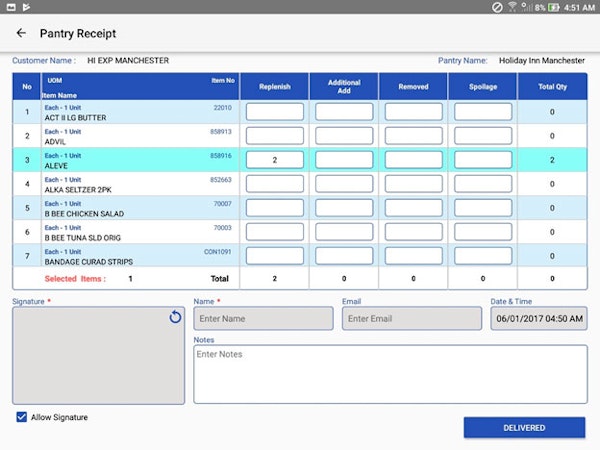Select Additional Add field for ADVIL

pos(344,136)
